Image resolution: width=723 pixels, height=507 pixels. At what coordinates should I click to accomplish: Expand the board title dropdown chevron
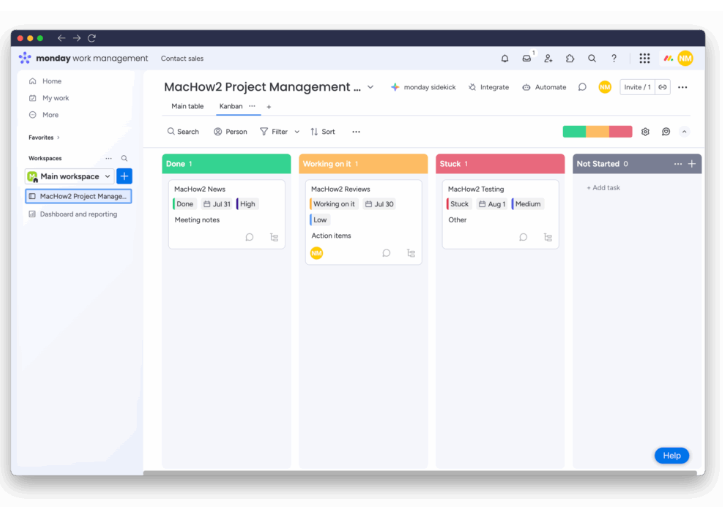point(370,87)
